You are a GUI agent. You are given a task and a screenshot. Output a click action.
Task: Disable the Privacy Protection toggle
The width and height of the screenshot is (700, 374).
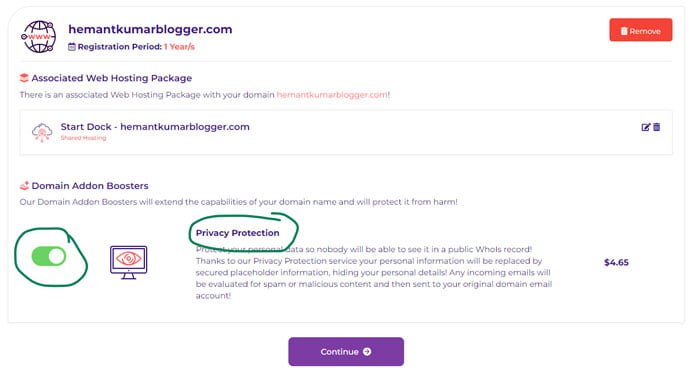pos(49,257)
